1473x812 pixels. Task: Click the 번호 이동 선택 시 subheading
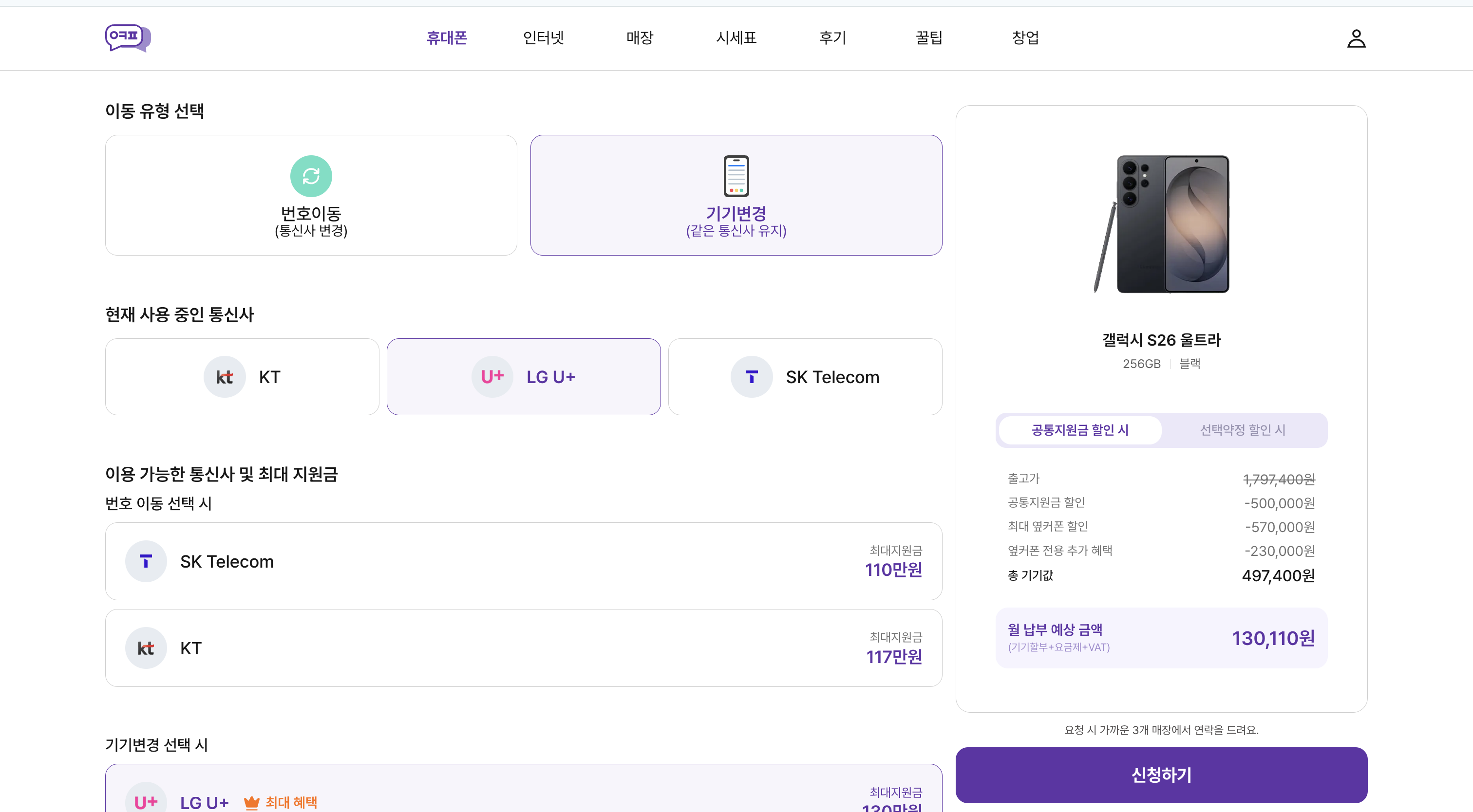pyautogui.click(x=158, y=503)
